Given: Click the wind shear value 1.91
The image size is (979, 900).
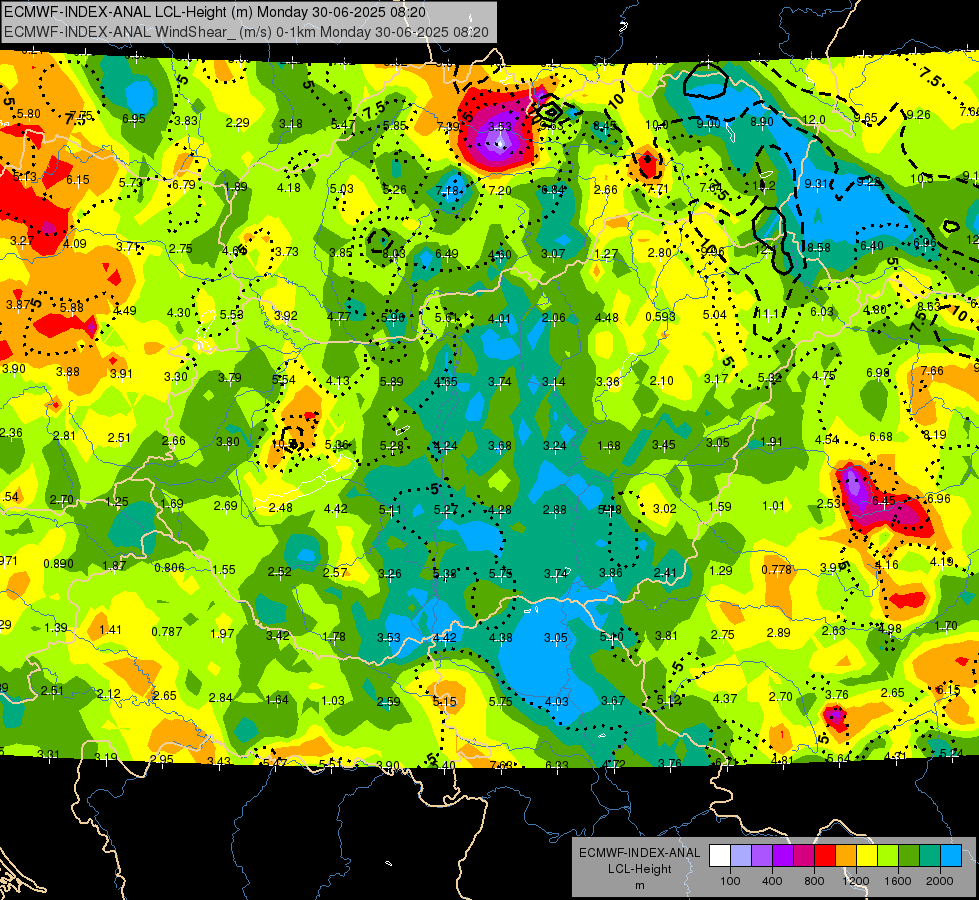Looking at the screenshot, I should tap(772, 442).
